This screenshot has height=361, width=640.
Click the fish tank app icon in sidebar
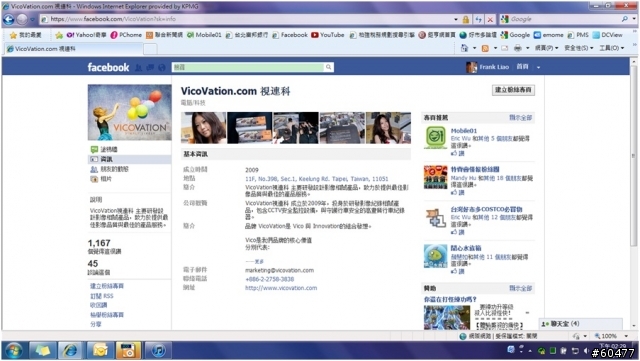point(436,256)
